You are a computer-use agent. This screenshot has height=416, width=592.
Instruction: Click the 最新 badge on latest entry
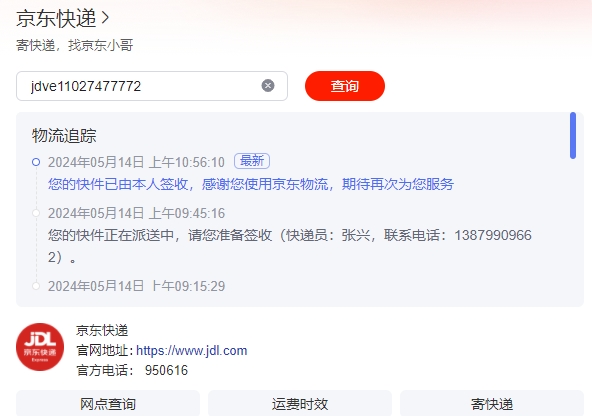pyautogui.click(x=252, y=161)
